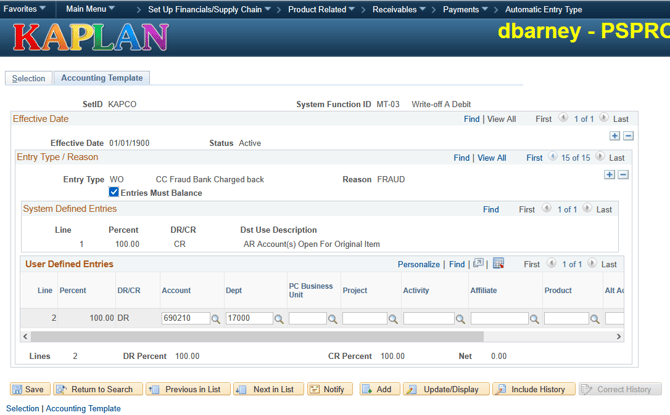Click the Project lookup magnifier icon

(x=393, y=319)
